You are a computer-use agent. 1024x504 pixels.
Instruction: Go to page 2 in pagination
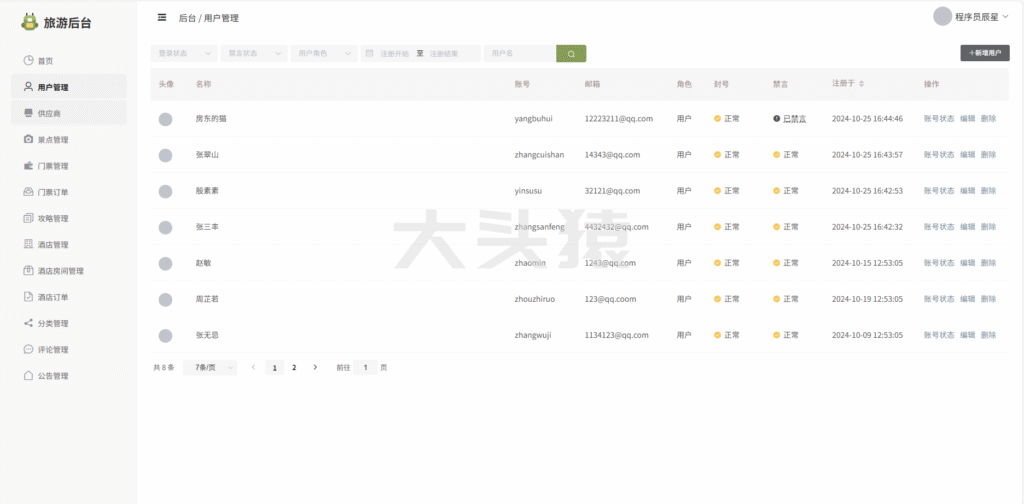point(294,368)
